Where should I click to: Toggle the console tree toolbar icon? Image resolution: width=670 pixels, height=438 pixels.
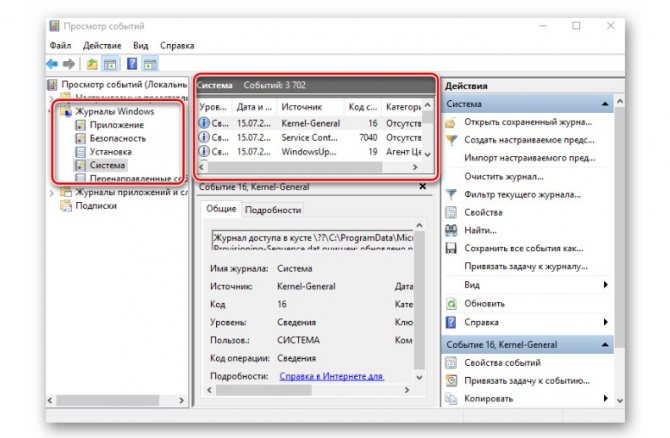point(110,65)
